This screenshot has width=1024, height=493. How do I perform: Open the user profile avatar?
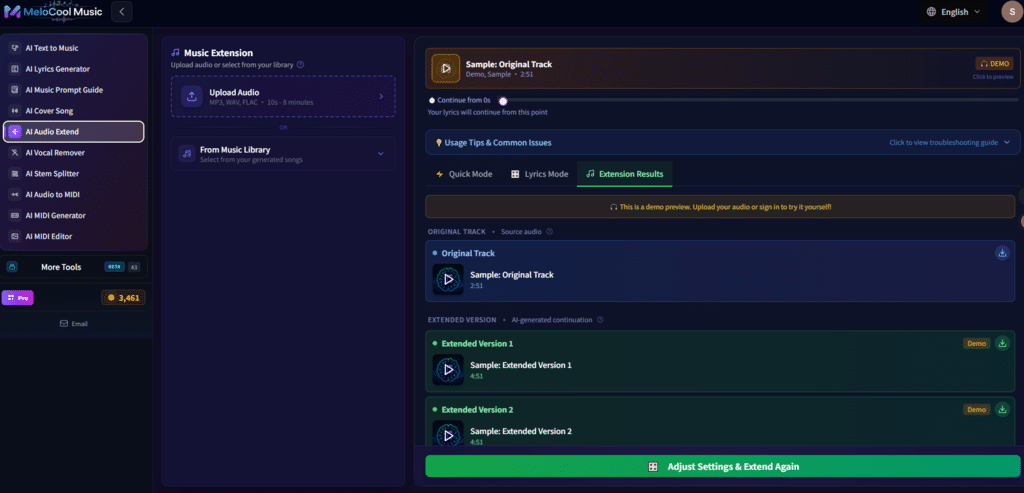(1011, 12)
